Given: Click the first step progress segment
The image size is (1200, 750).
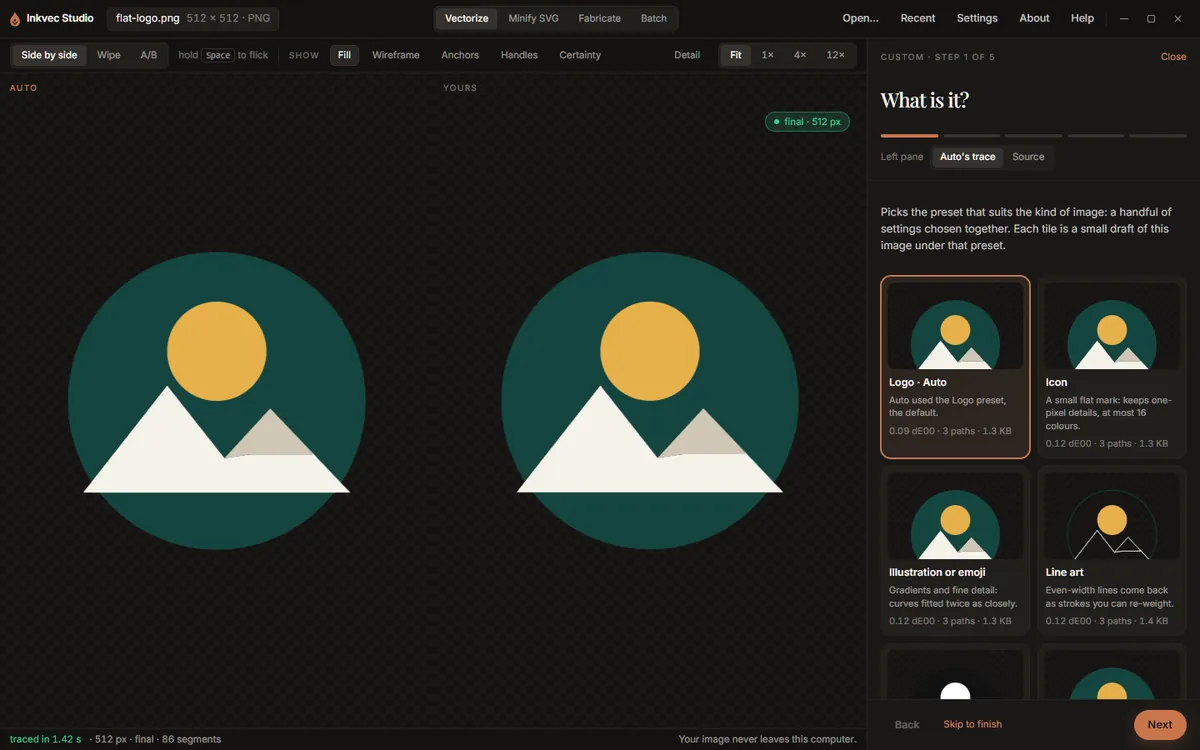Looking at the screenshot, I should pos(909,135).
